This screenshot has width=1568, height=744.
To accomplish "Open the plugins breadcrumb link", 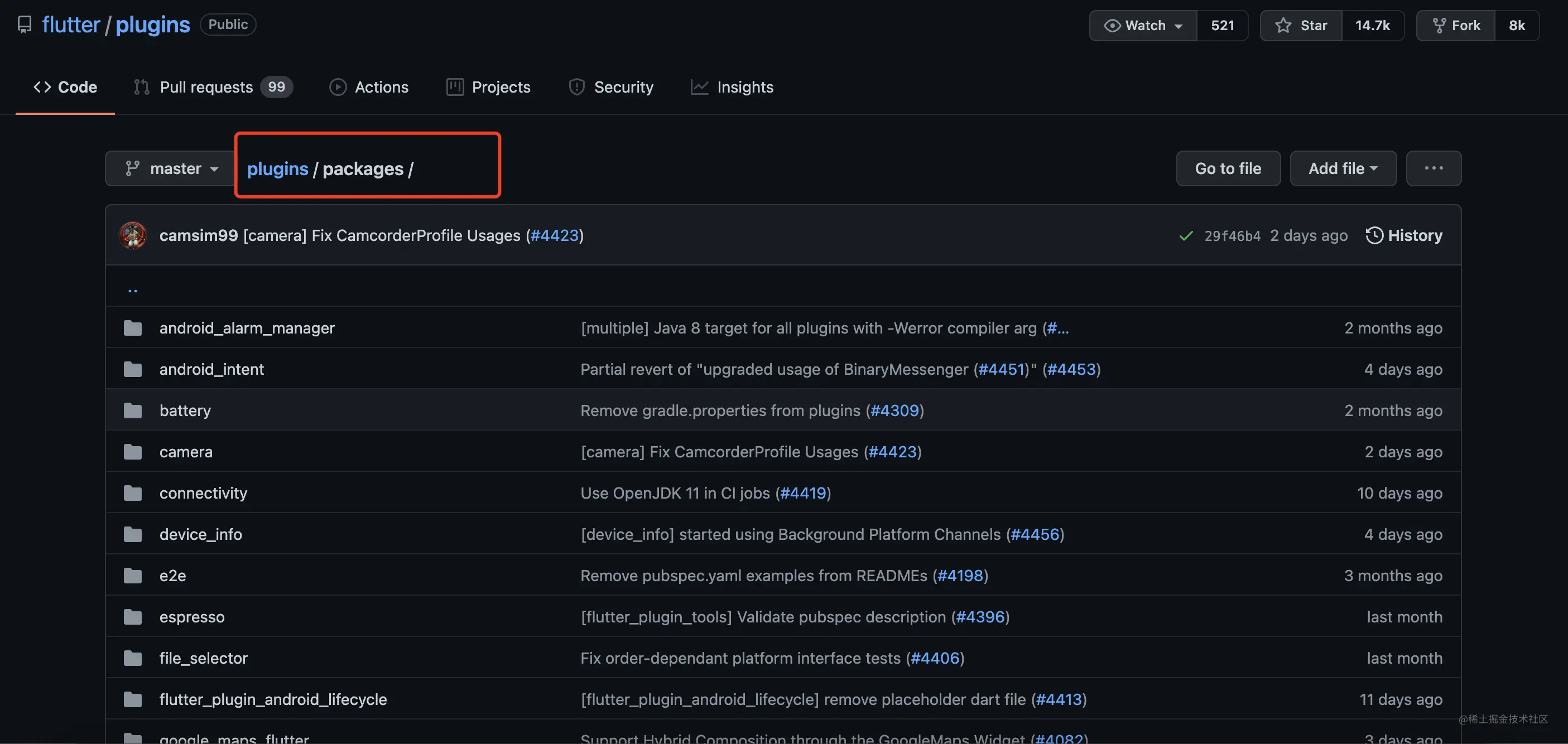I will point(277,168).
